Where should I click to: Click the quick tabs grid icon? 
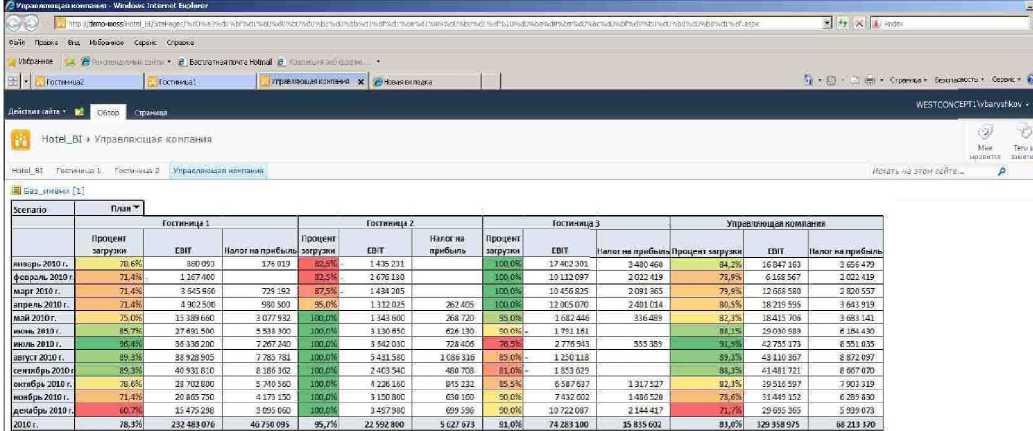(13, 81)
